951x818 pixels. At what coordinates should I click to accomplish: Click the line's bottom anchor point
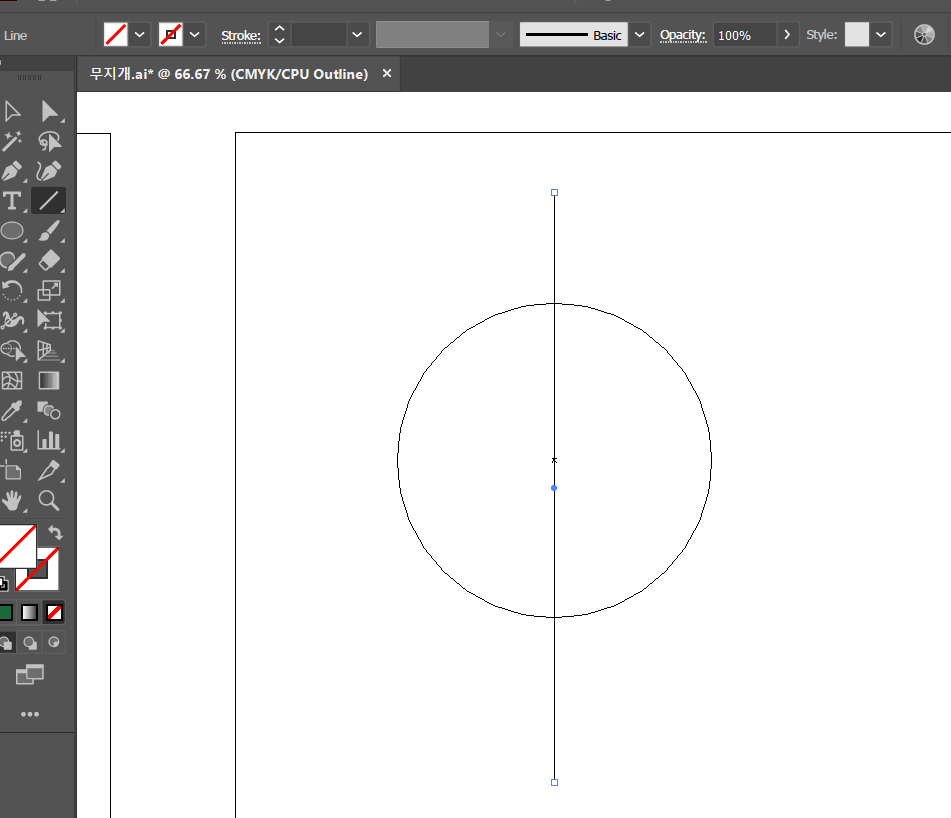tap(554, 783)
